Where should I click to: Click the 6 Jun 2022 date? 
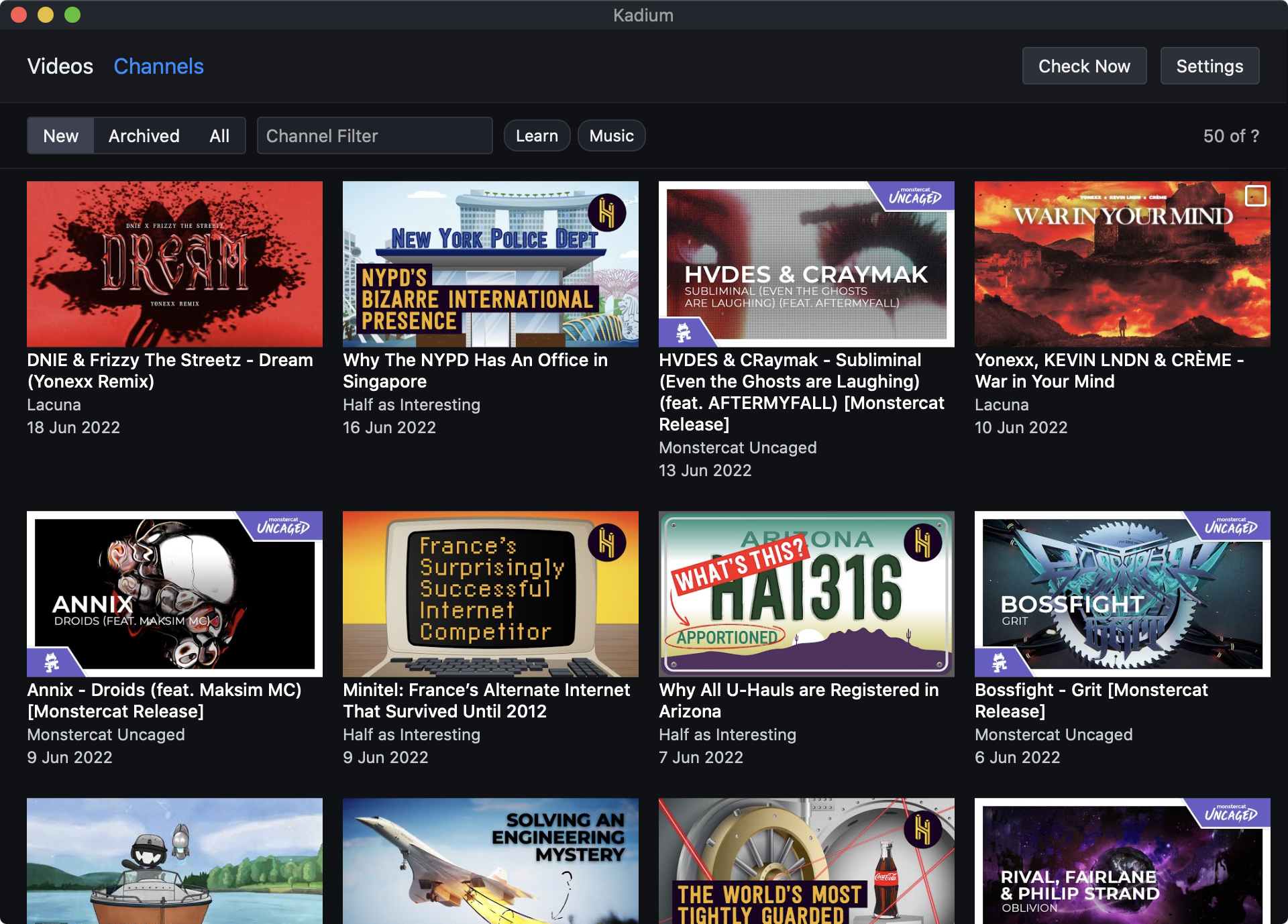point(1018,757)
